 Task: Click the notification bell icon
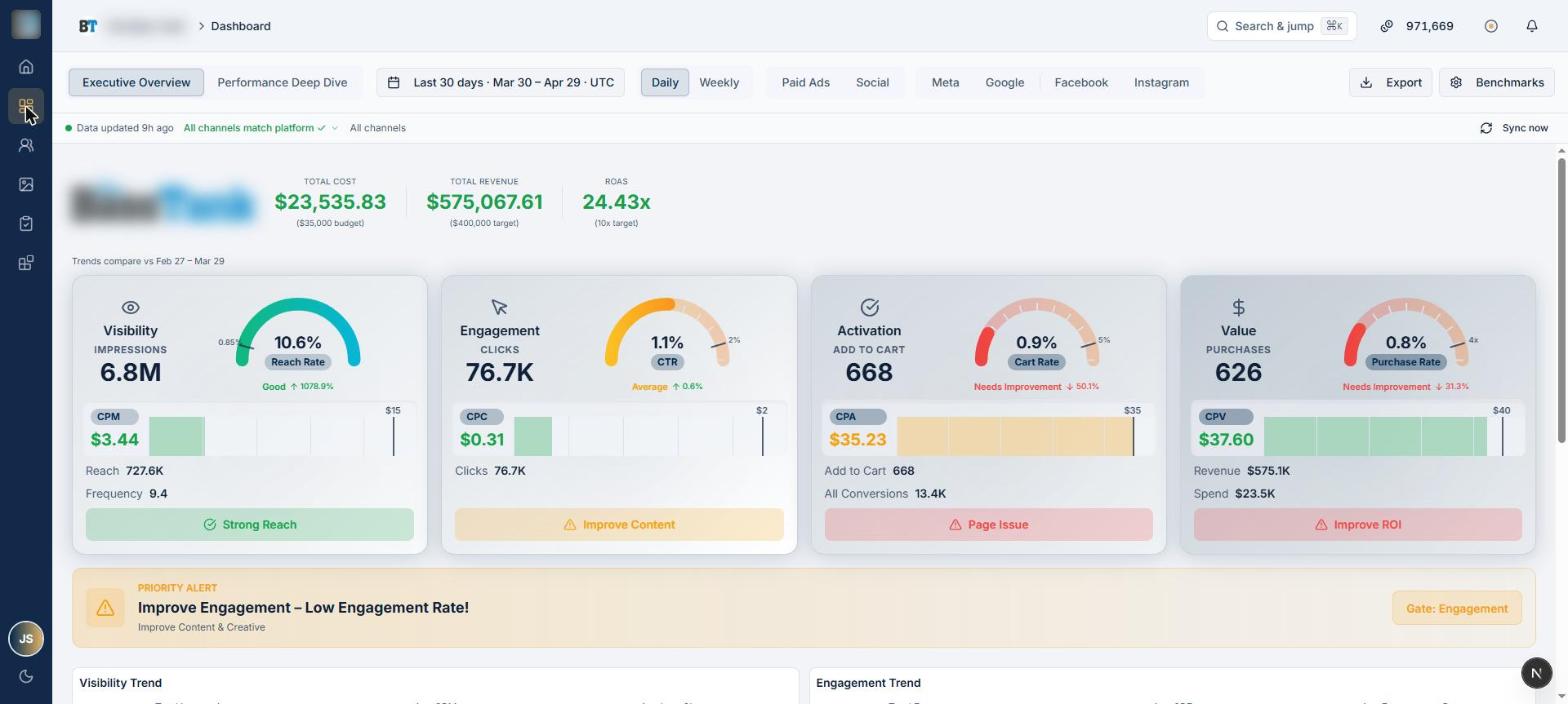click(1531, 26)
